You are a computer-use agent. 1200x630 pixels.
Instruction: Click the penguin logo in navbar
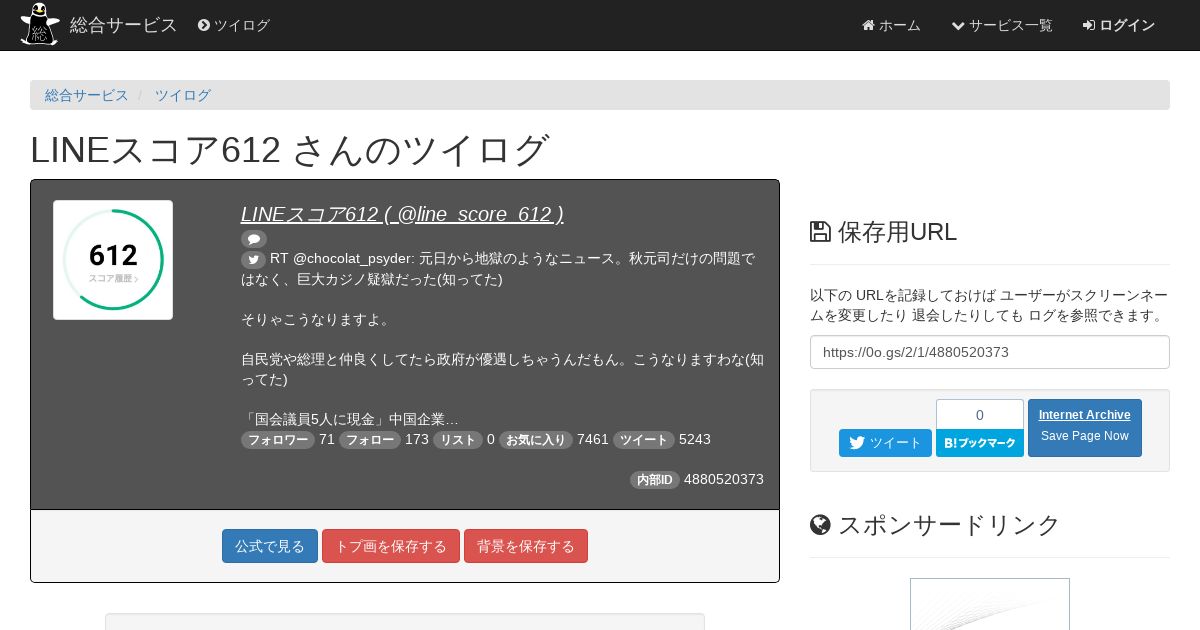click(x=40, y=24)
